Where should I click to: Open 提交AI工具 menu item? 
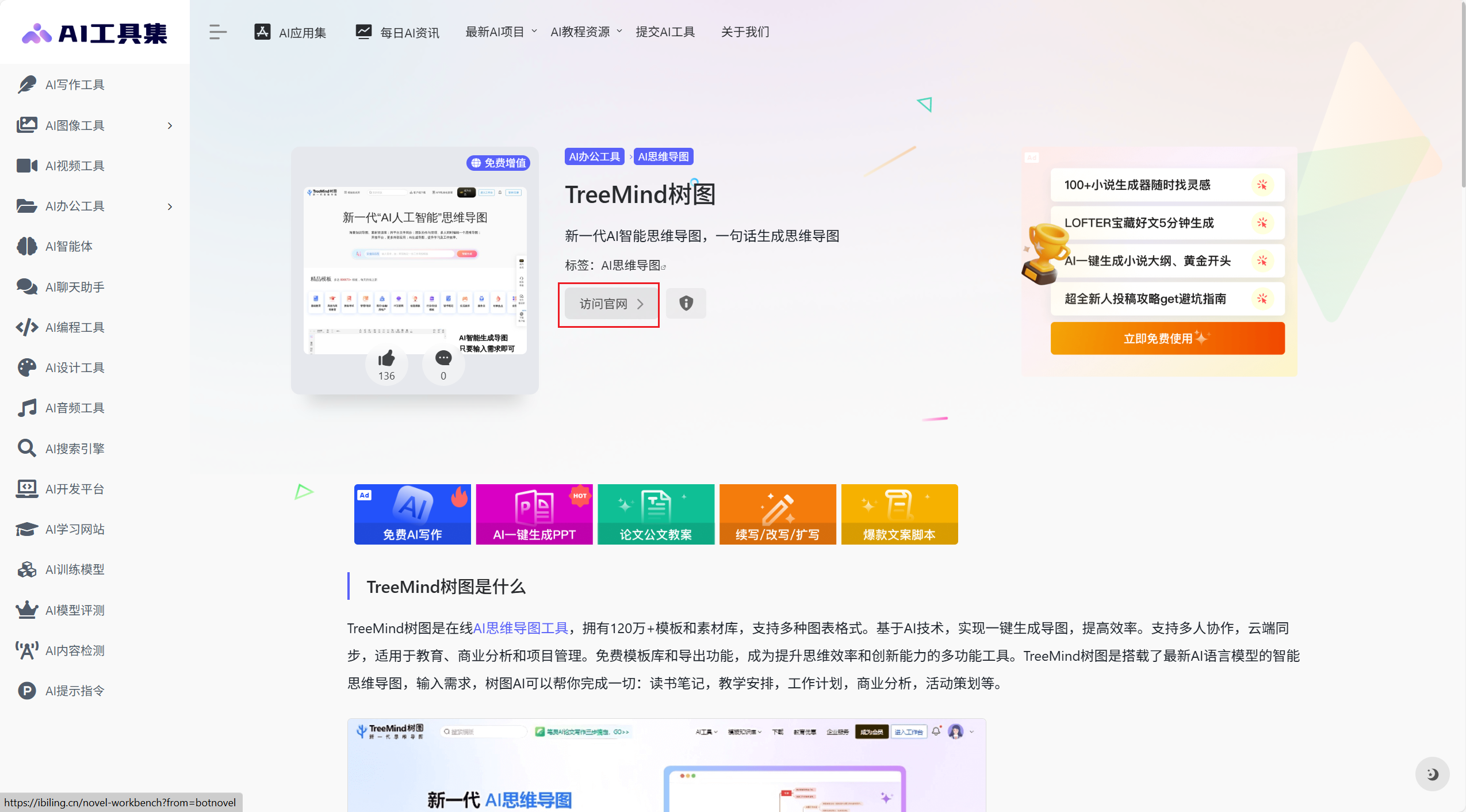click(665, 32)
